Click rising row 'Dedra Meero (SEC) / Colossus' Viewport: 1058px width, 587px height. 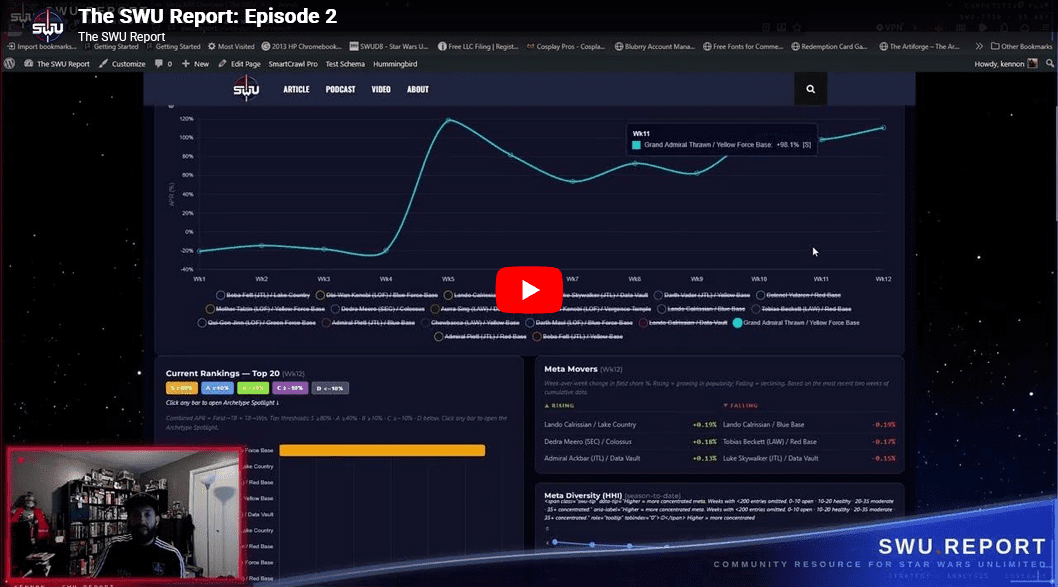[x=630, y=441]
